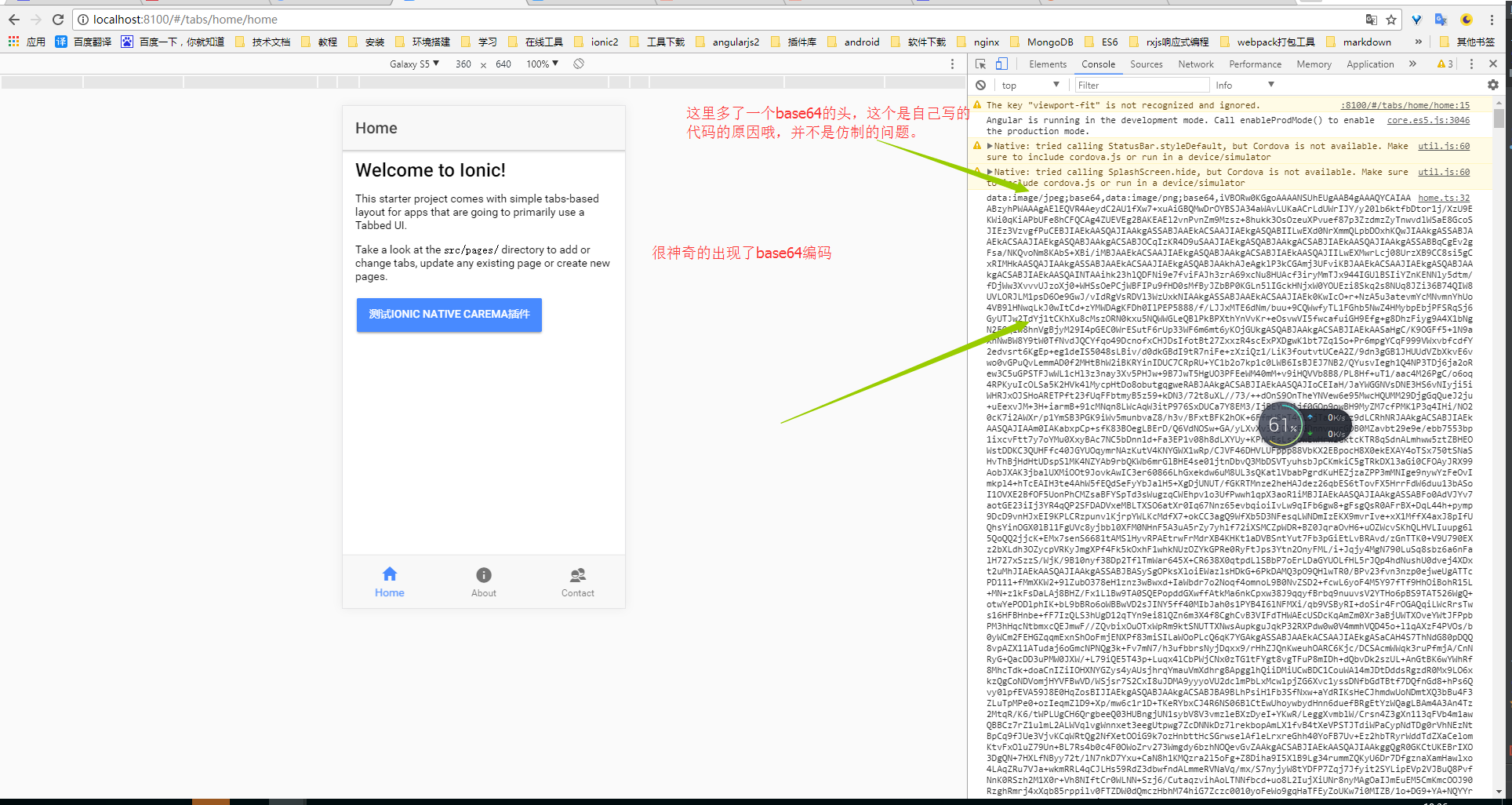This screenshot has width=1512, height=805.
Task: Switch to the Network tab
Action: 1195,64
